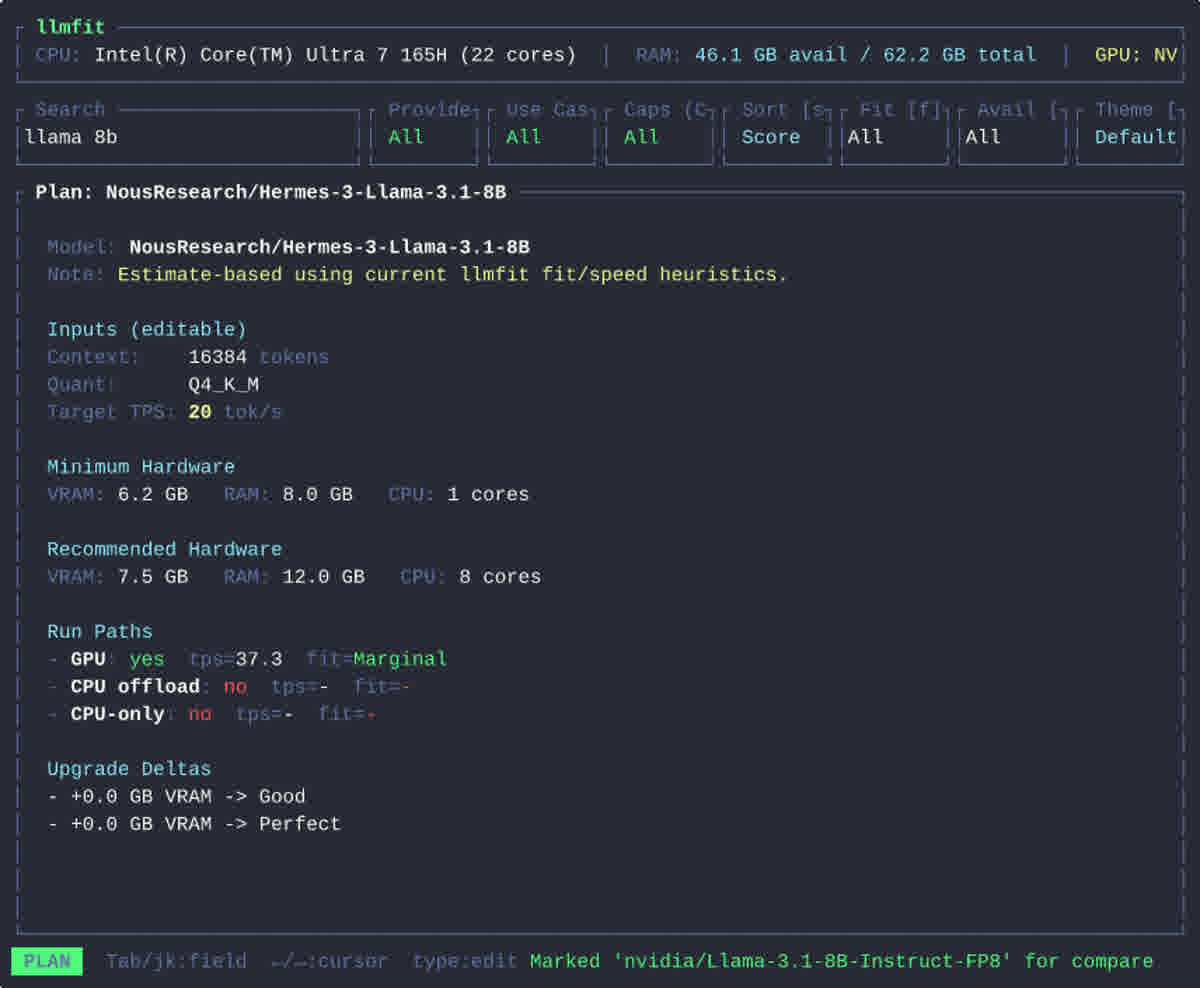
Task: Click the 'GPU: NV' entry in the header
Action: point(1136,55)
